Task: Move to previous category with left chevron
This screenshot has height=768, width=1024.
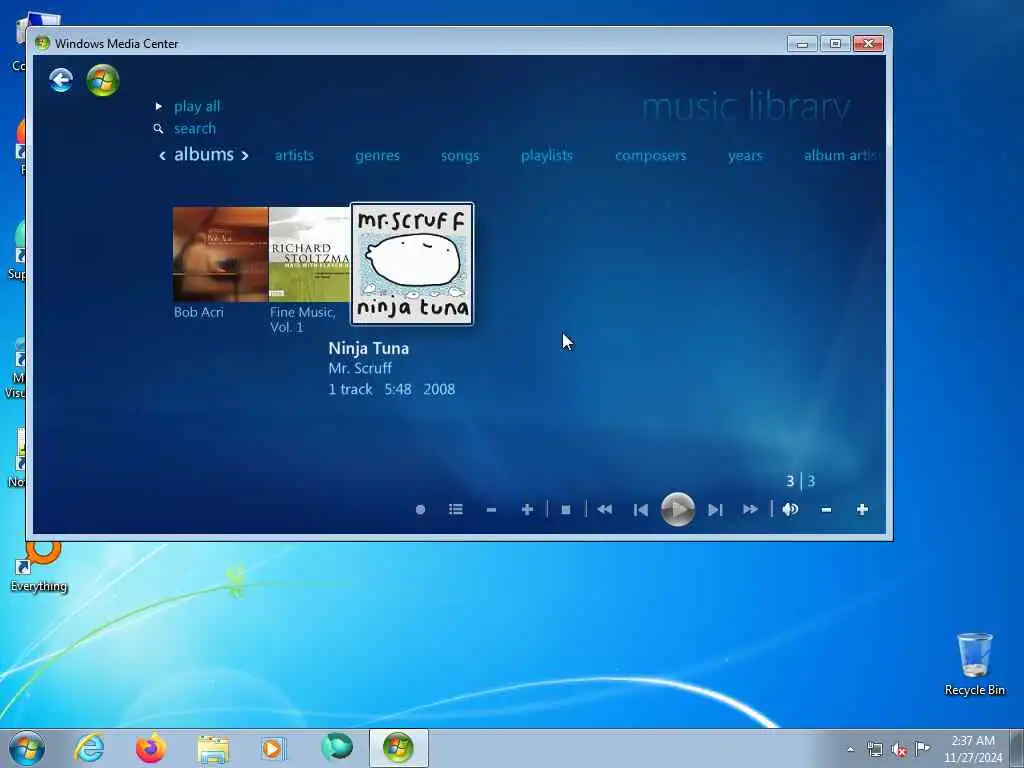Action: pyautogui.click(x=162, y=155)
